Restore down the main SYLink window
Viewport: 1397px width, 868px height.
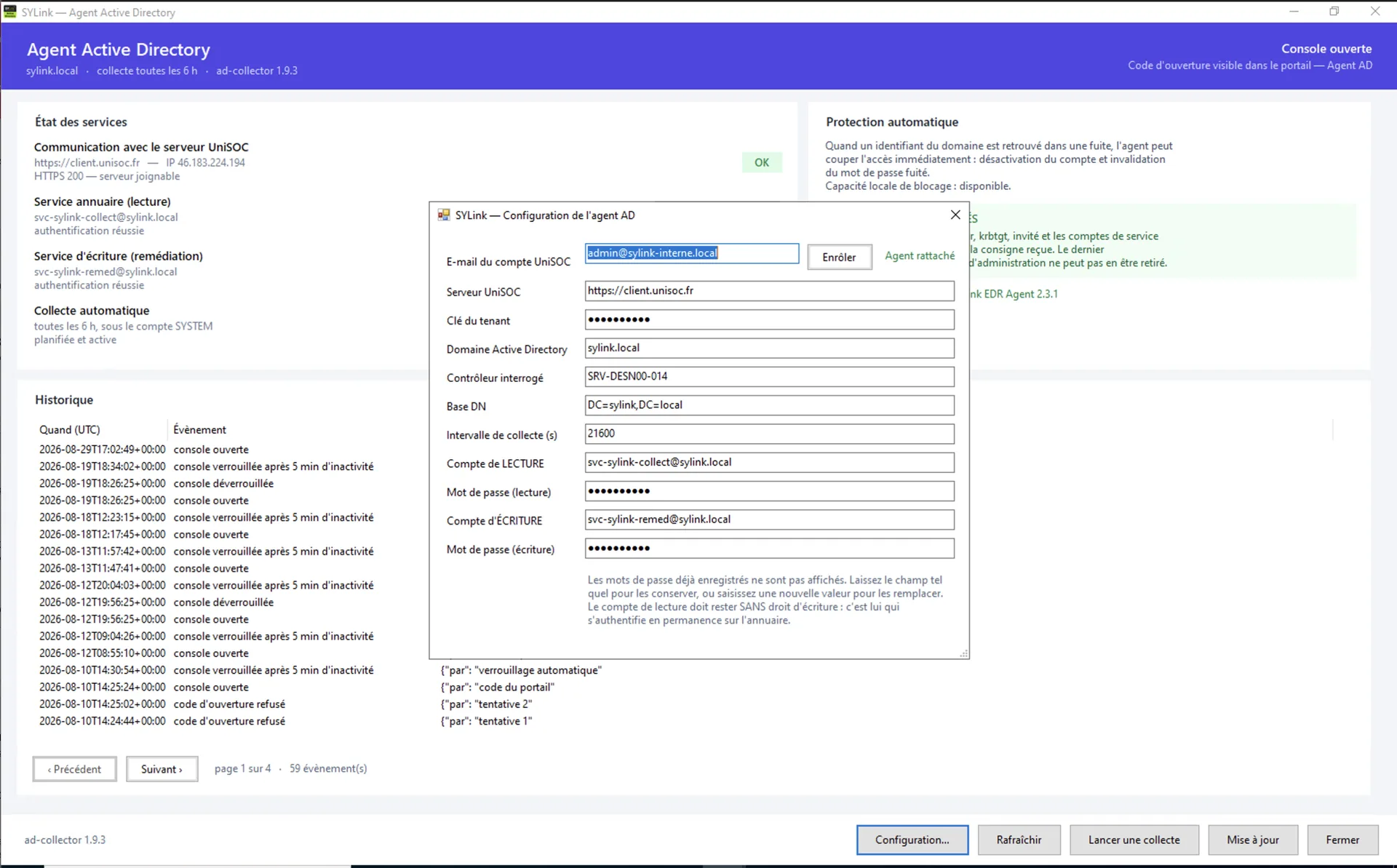pyautogui.click(x=1334, y=12)
